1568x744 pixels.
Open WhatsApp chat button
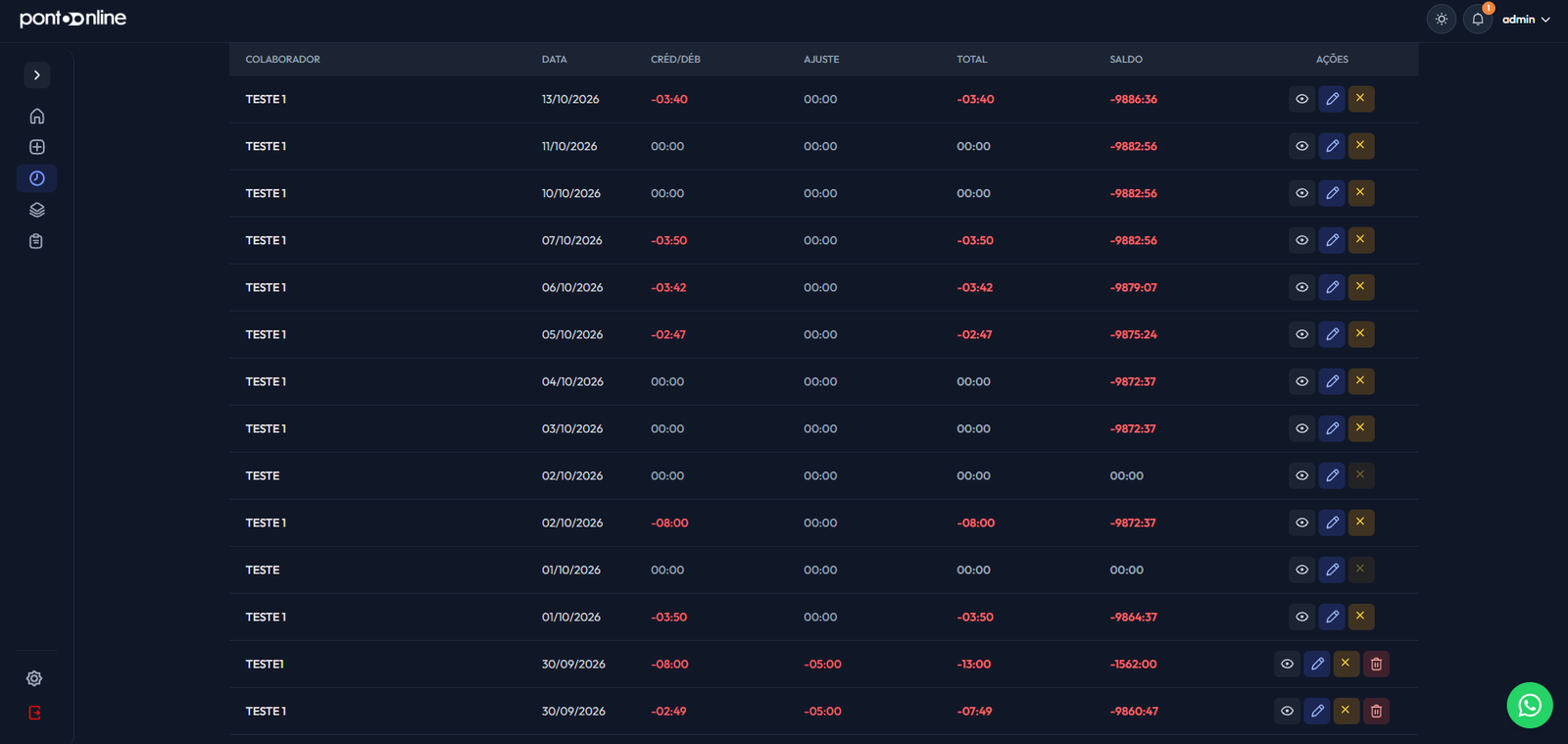coord(1530,705)
